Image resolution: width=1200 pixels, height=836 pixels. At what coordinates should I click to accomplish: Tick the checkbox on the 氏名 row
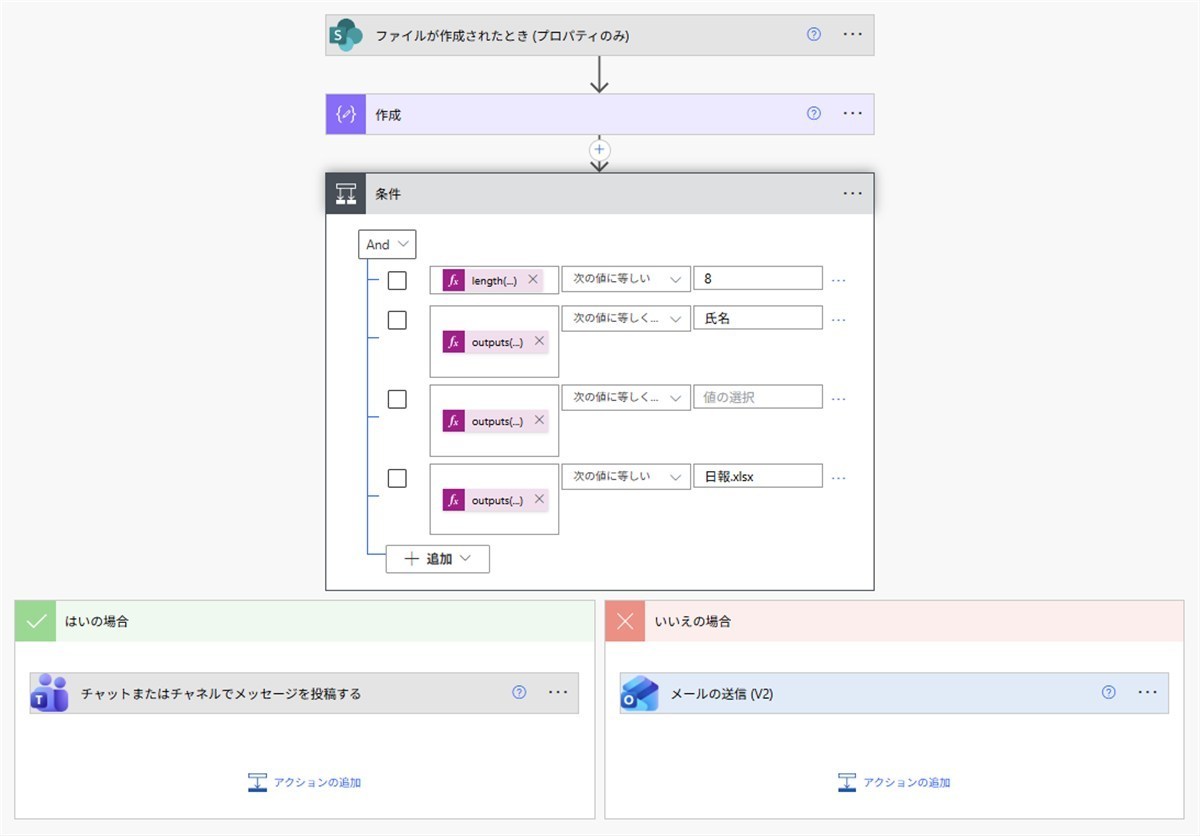click(397, 320)
